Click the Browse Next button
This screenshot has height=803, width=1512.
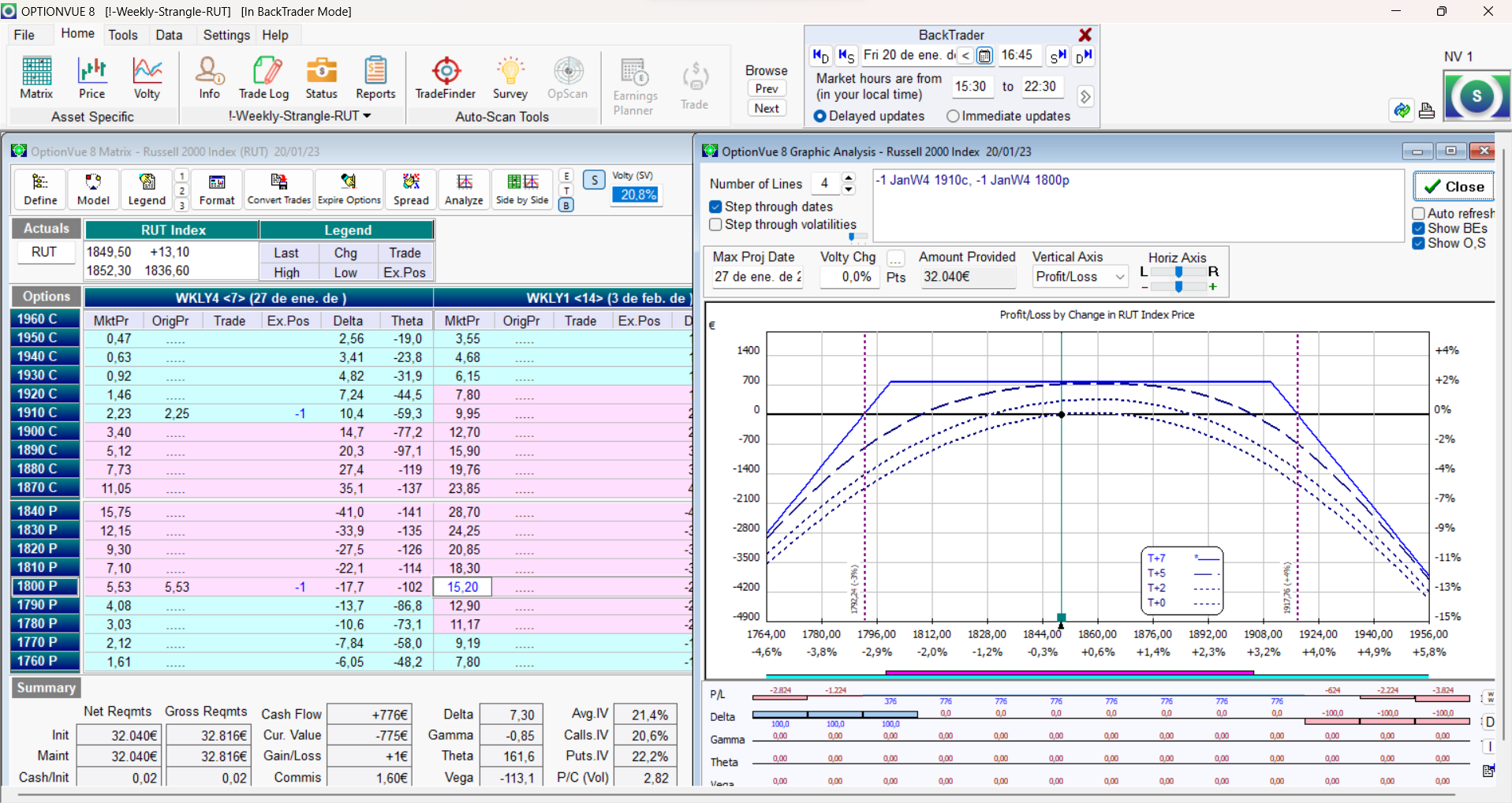pos(767,109)
